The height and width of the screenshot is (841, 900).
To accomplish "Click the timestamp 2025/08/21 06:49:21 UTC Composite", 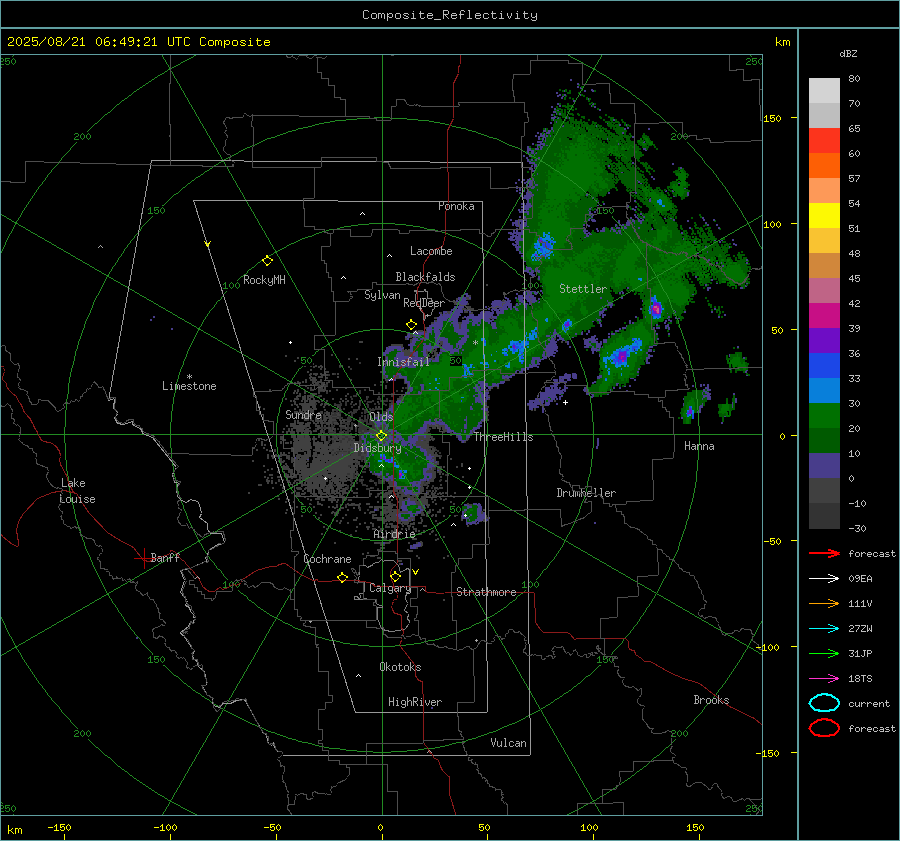I will (x=138, y=42).
